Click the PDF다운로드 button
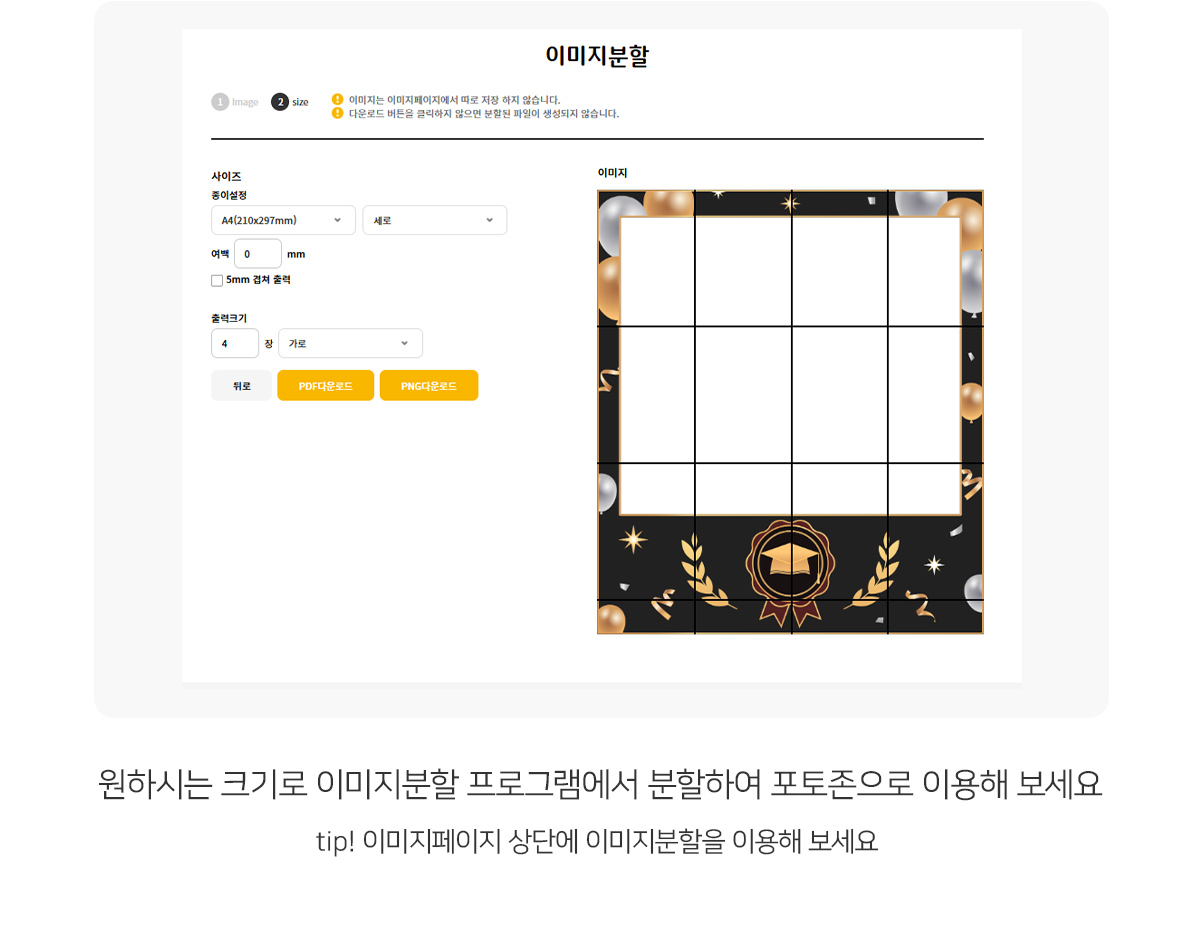The height and width of the screenshot is (951, 1200). (325, 385)
